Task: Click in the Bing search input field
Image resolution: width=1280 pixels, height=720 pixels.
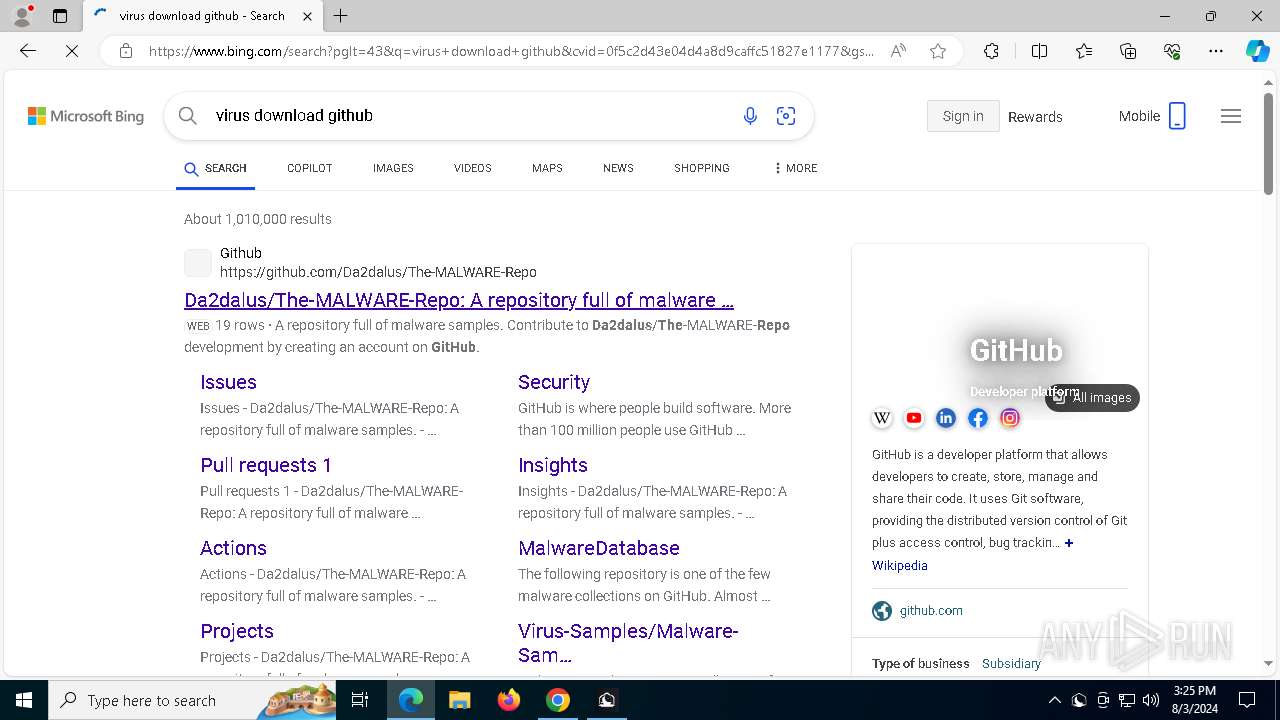Action: [x=470, y=116]
